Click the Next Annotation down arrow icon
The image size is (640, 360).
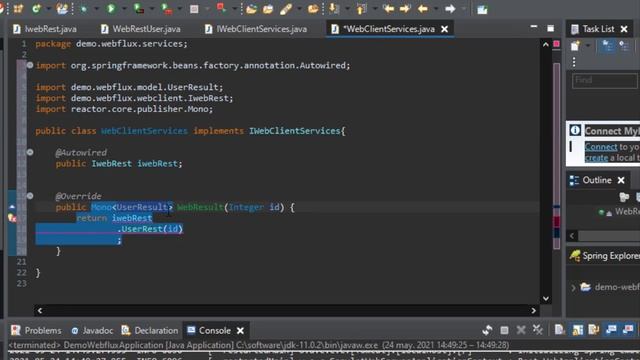333,9
